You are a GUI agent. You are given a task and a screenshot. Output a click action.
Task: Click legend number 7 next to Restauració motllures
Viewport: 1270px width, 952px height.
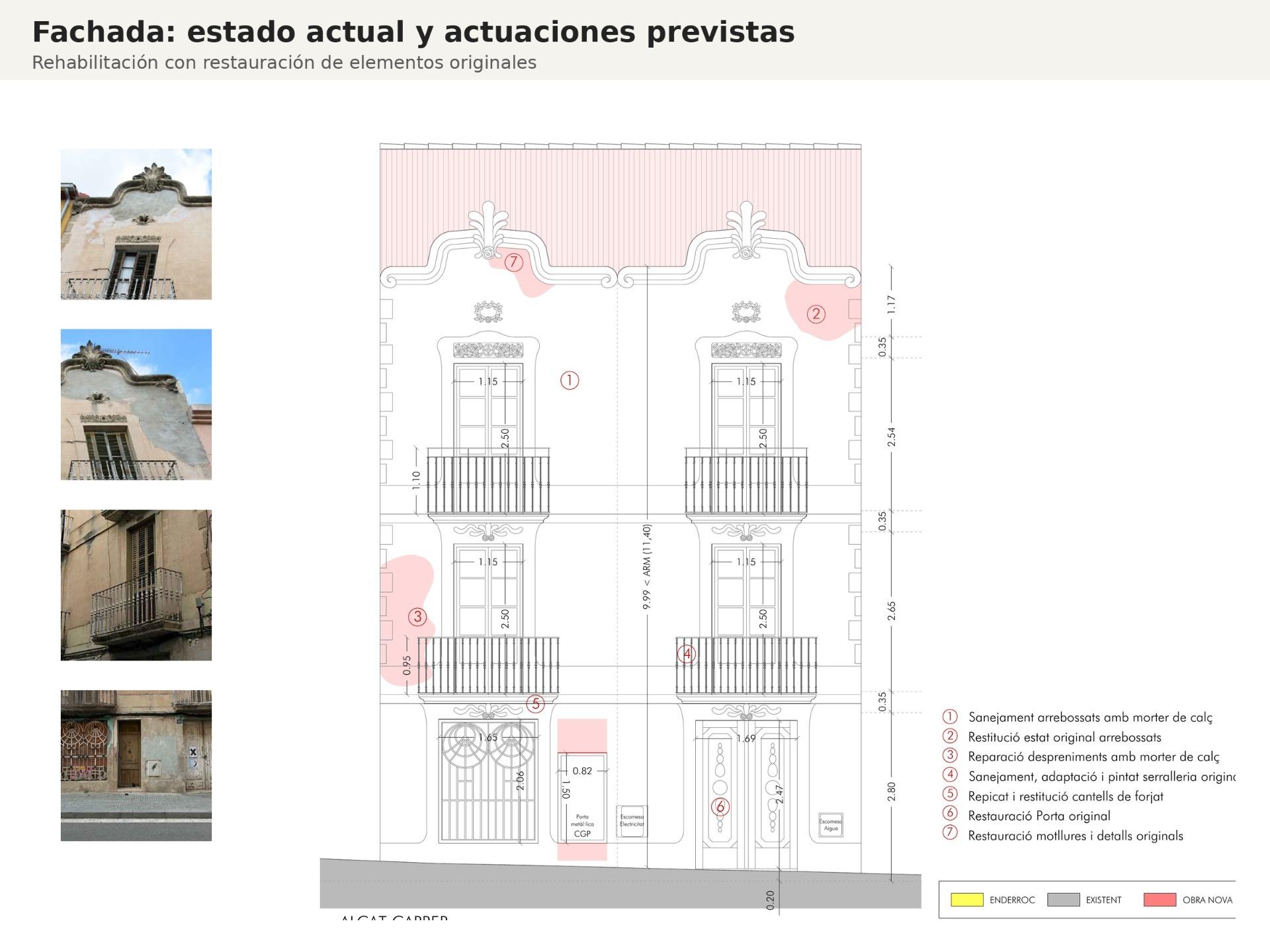pyautogui.click(x=950, y=834)
